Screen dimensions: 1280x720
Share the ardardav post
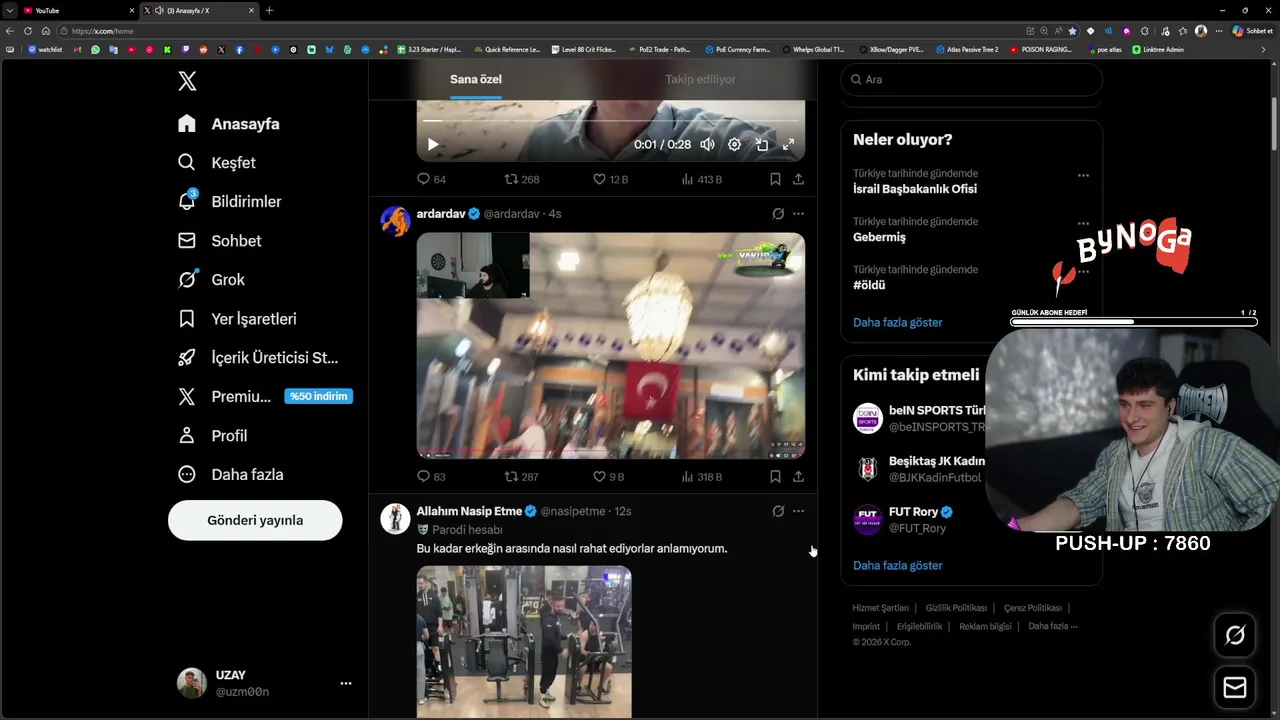[x=798, y=477]
